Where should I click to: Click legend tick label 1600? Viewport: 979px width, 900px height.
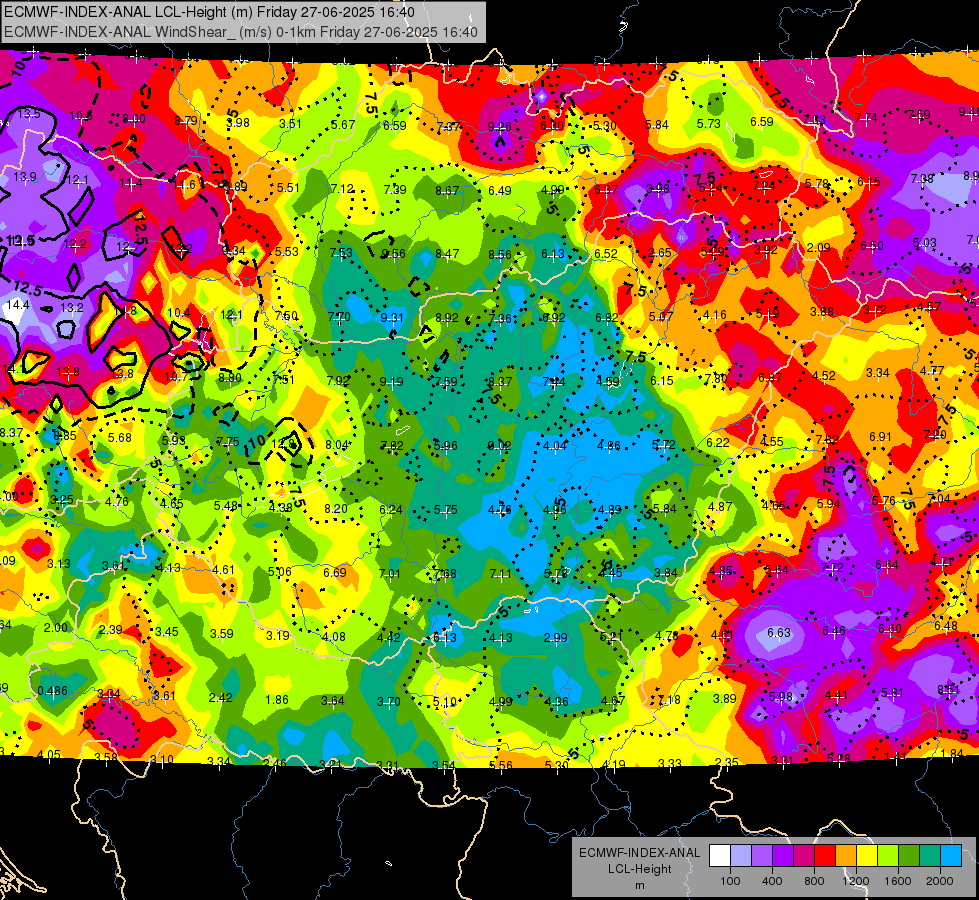point(897,881)
